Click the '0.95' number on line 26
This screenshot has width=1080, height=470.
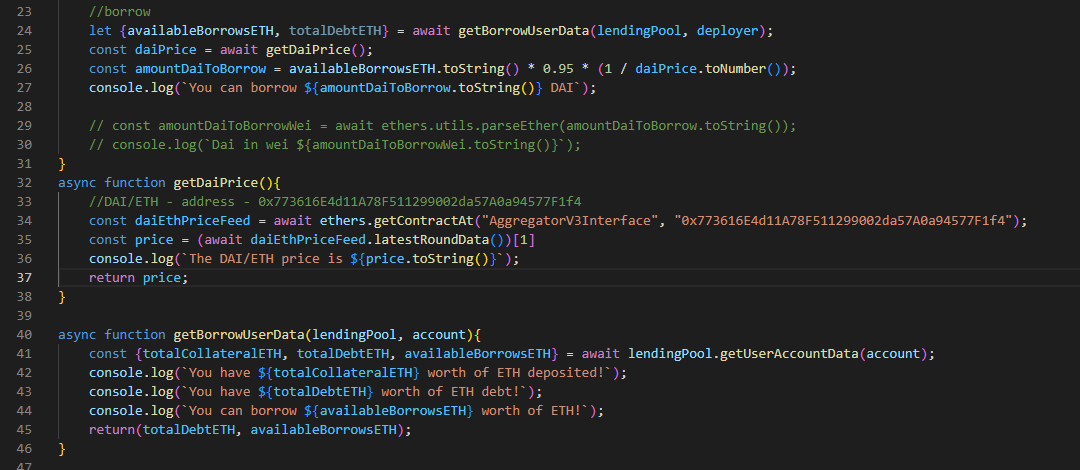(x=558, y=69)
